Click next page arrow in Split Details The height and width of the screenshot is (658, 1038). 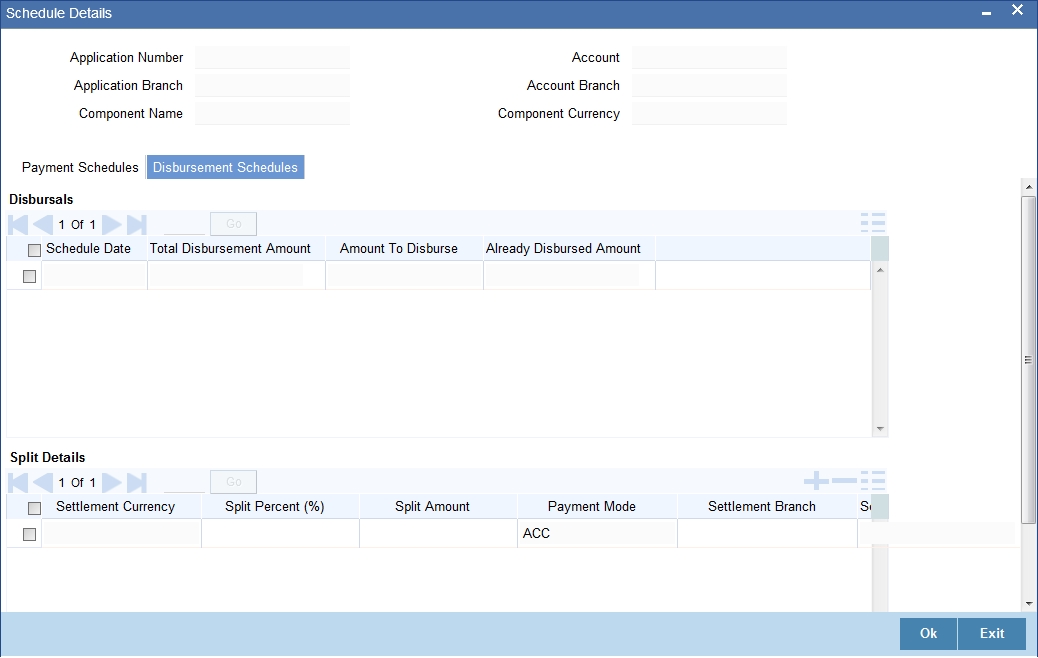(x=112, y=482)
